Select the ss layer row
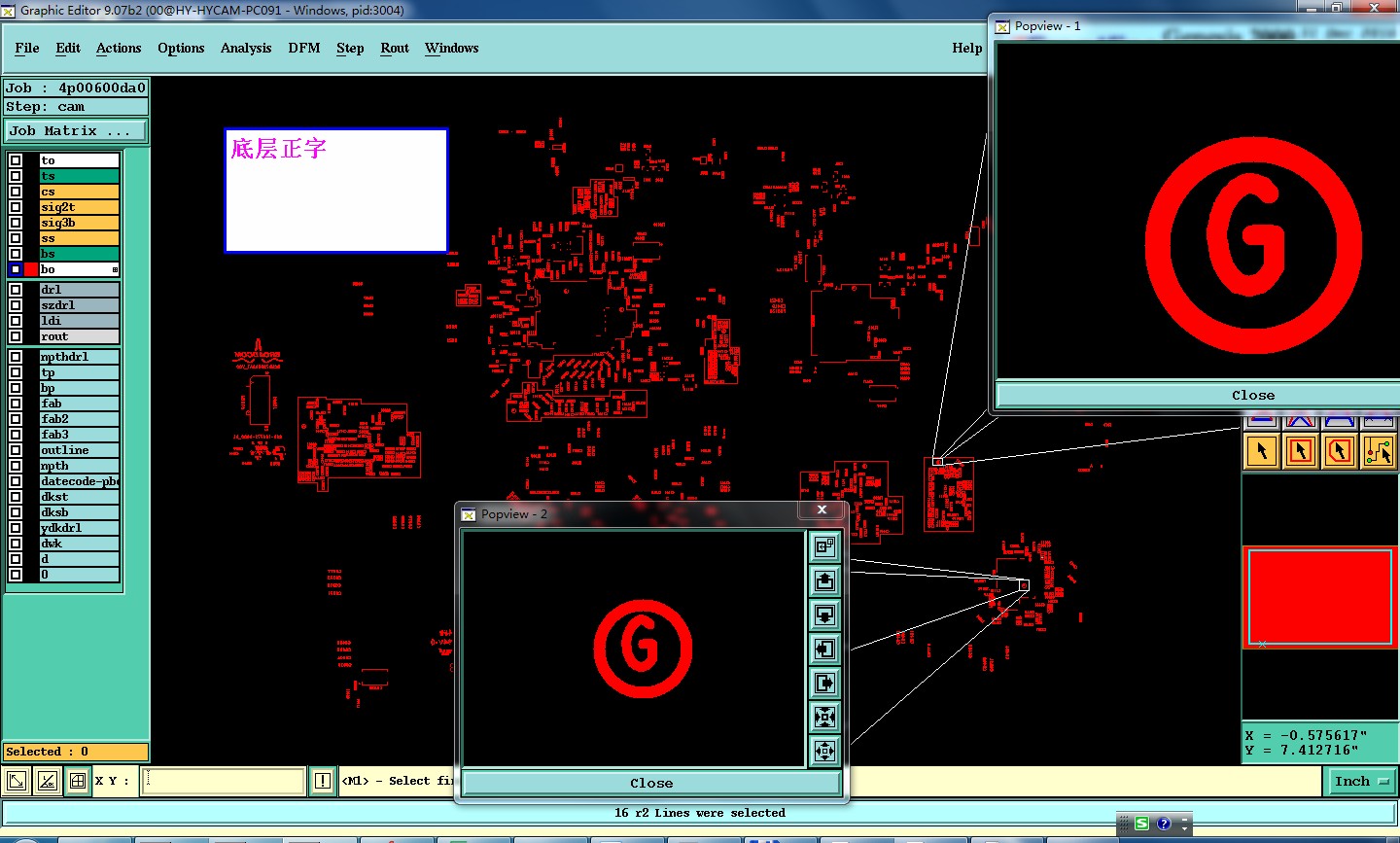 coord(79,238)
